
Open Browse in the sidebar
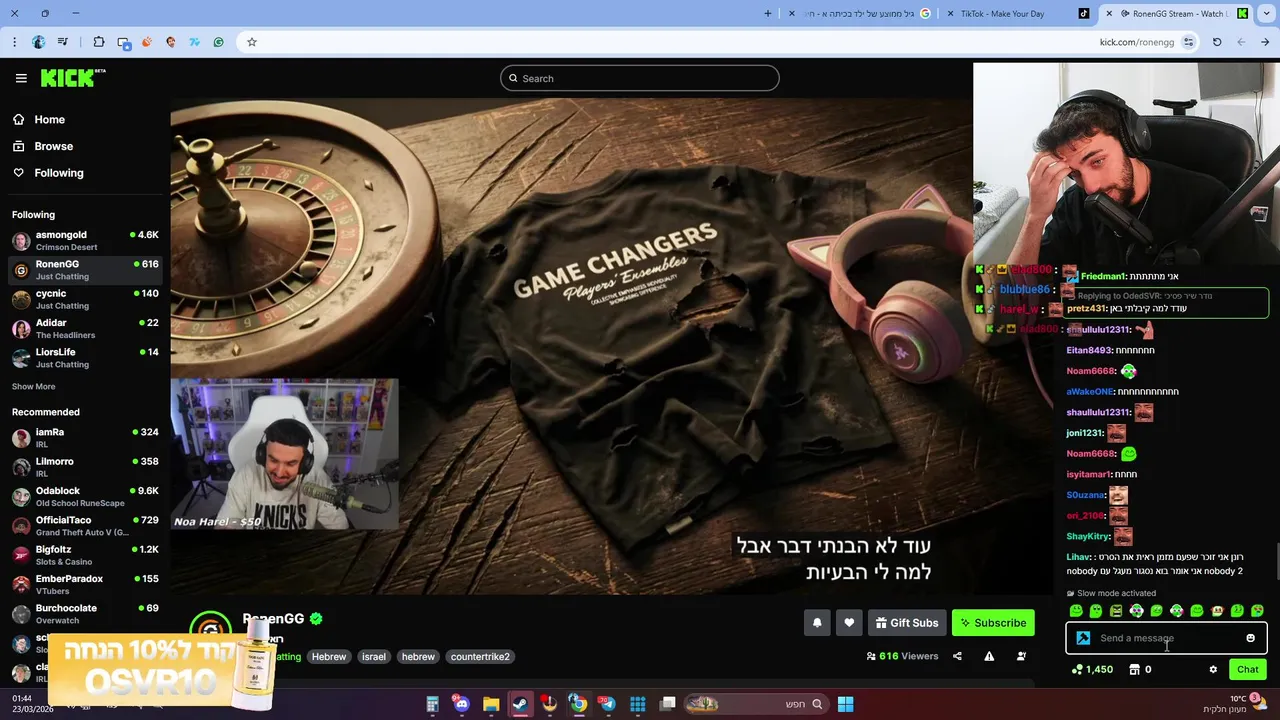click(x=53, y=146)
